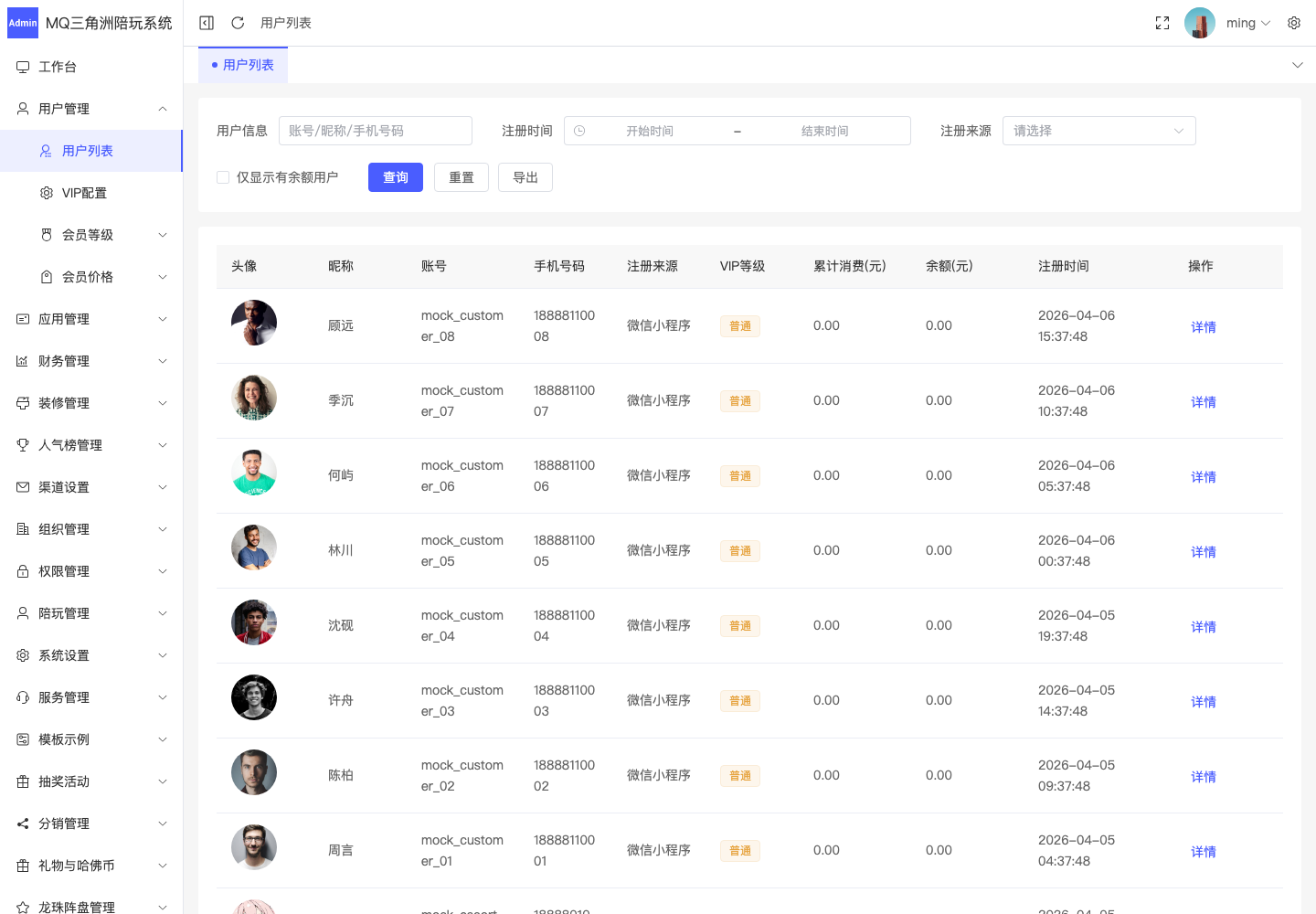Expand 应用管理 menu

tap(91, 319)
